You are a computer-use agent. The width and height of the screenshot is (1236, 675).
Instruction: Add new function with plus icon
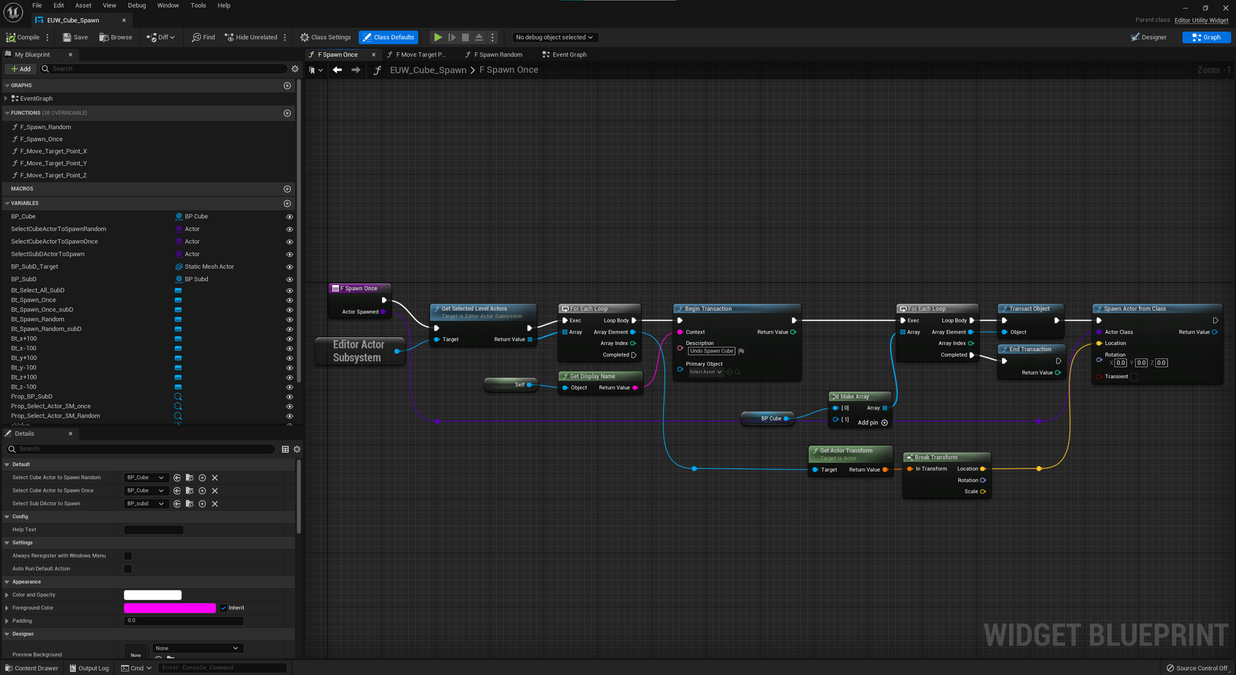point(287,113)
